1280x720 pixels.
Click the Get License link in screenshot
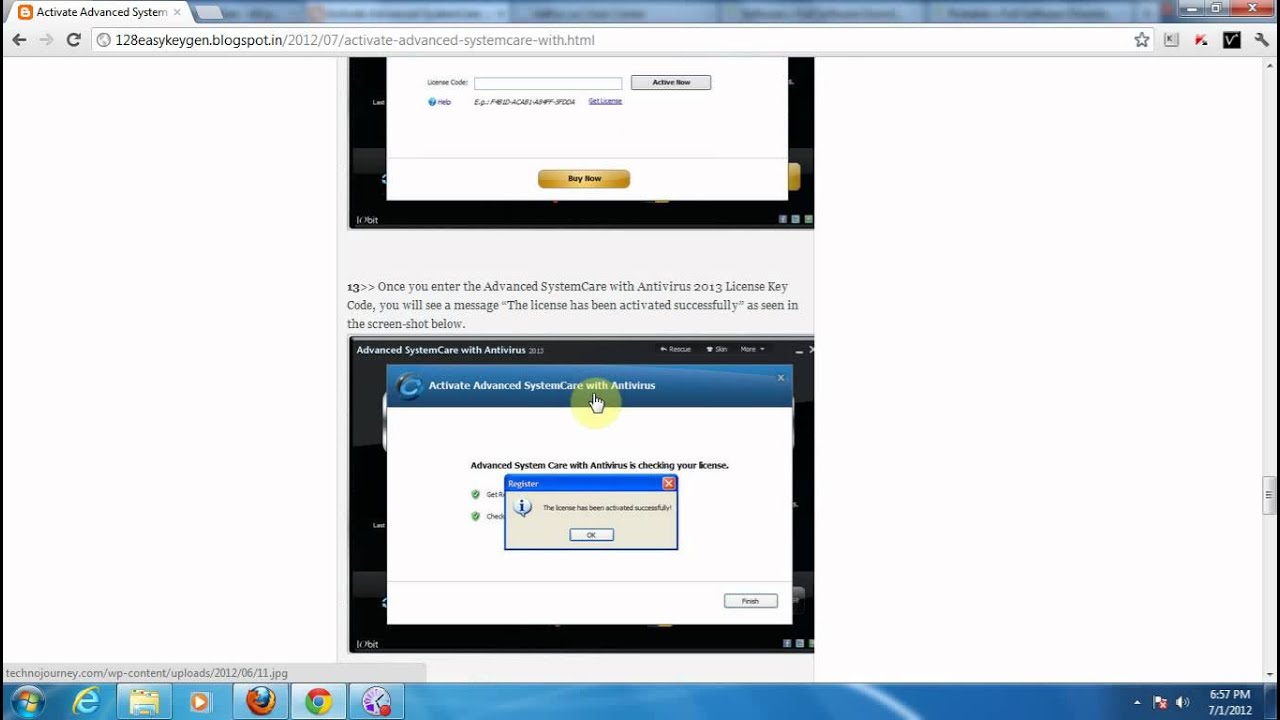coord(605,101)
